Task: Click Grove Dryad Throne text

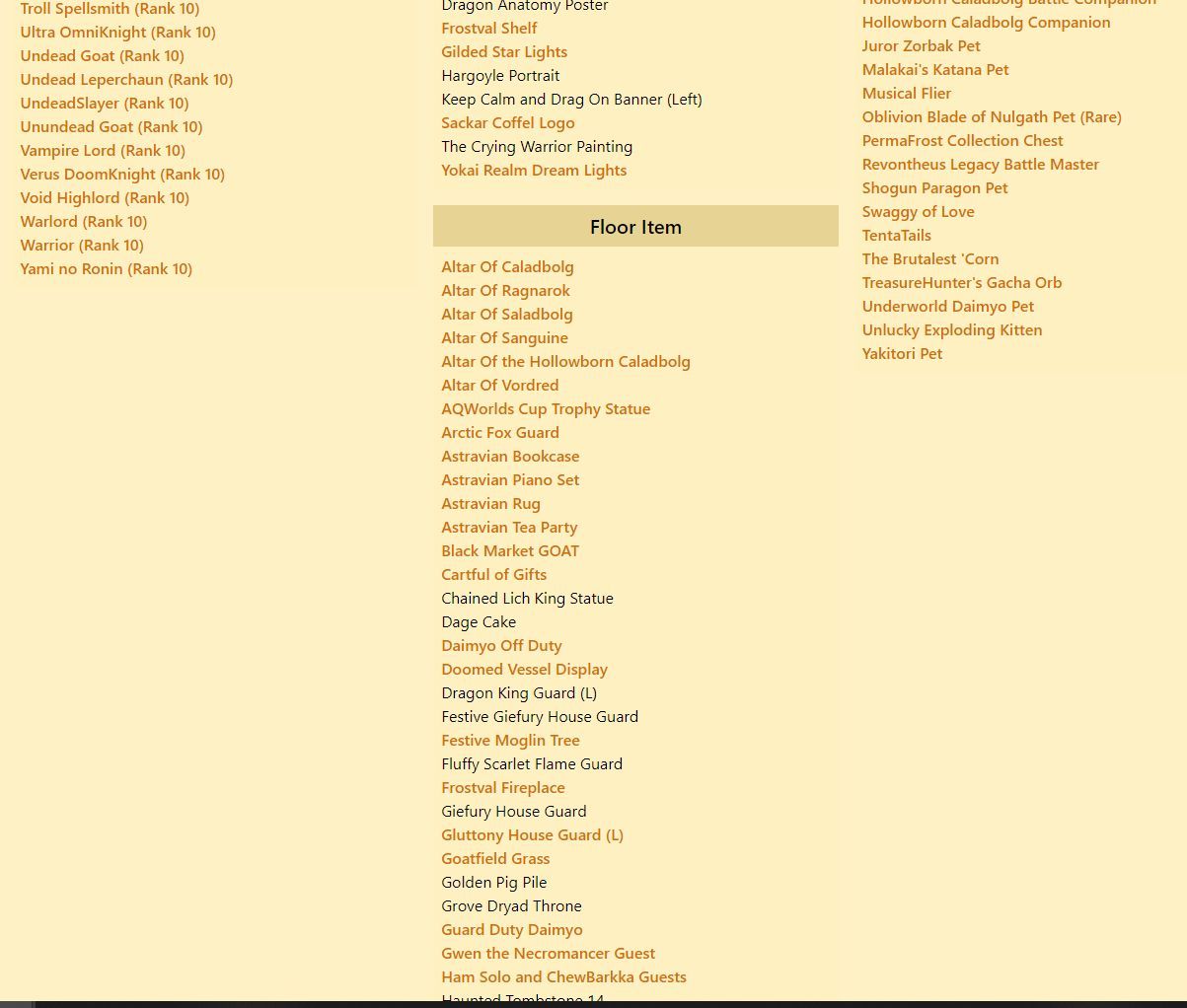Action: point(511,905)
